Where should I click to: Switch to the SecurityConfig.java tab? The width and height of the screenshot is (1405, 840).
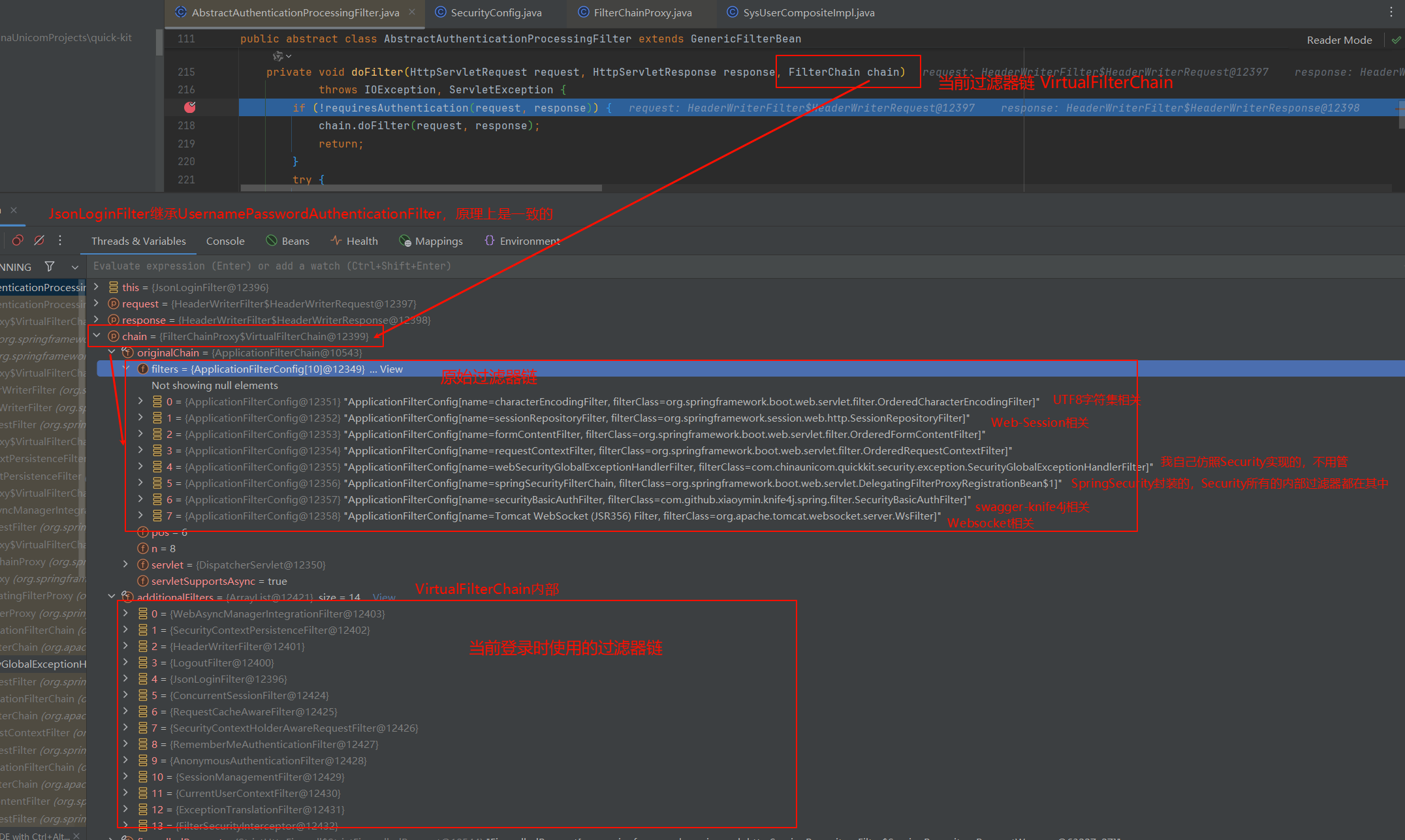point(488,12)
